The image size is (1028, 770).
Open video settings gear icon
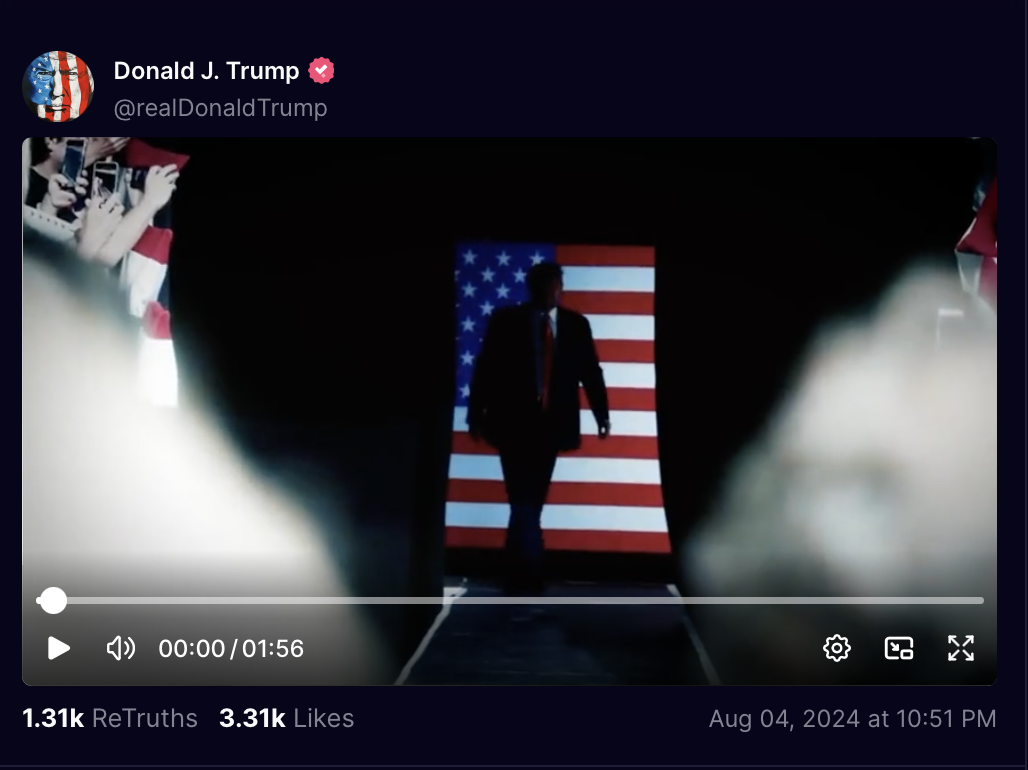pyautogui.click(x=837, y=648)
